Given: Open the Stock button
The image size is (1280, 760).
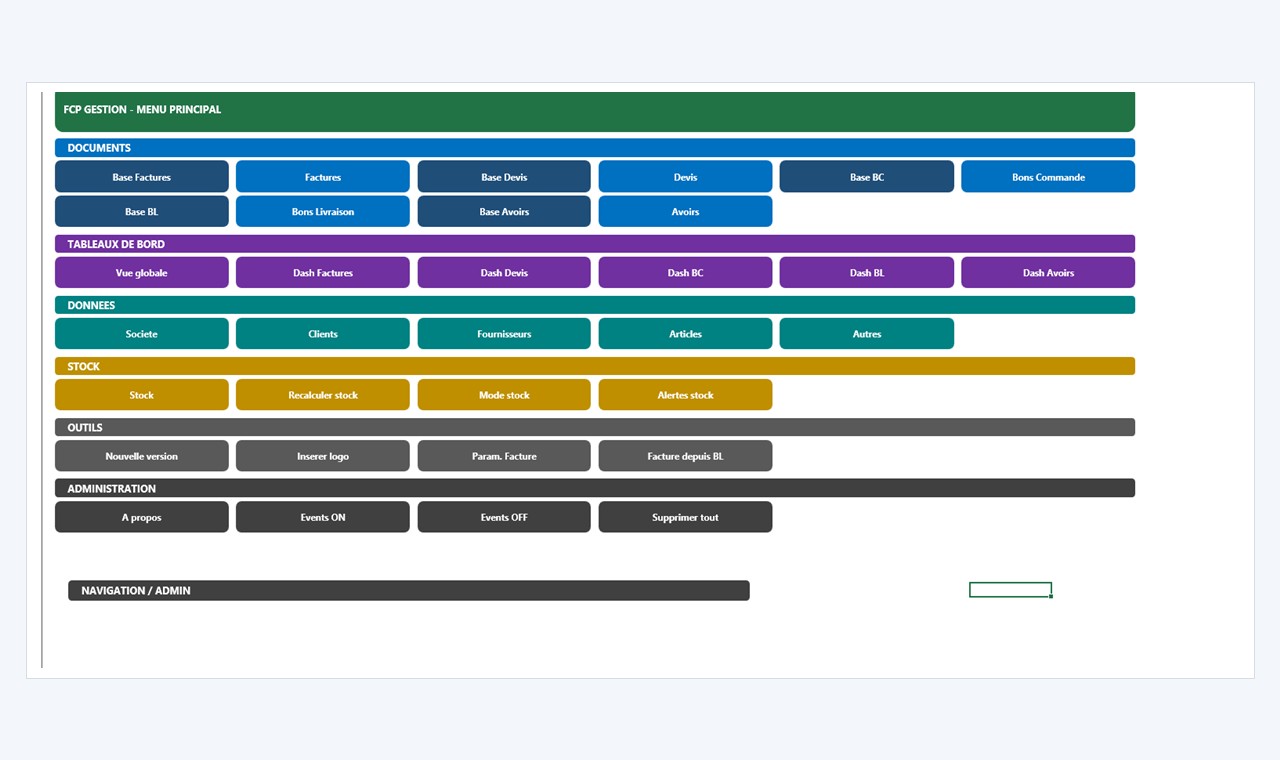Looking at the screenshot, I should (142, 395).
